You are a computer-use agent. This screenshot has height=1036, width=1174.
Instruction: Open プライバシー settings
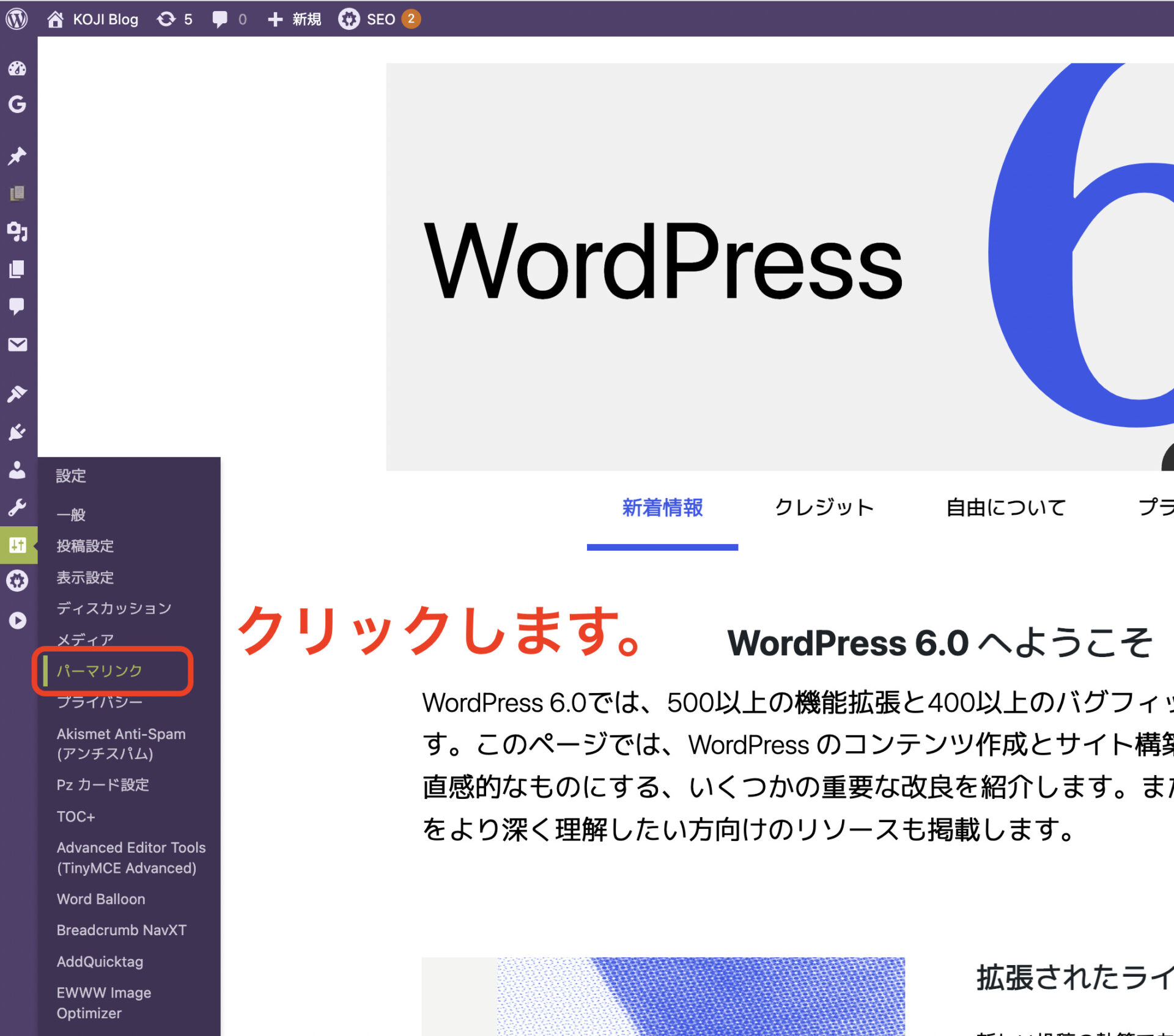coord(99,702)
